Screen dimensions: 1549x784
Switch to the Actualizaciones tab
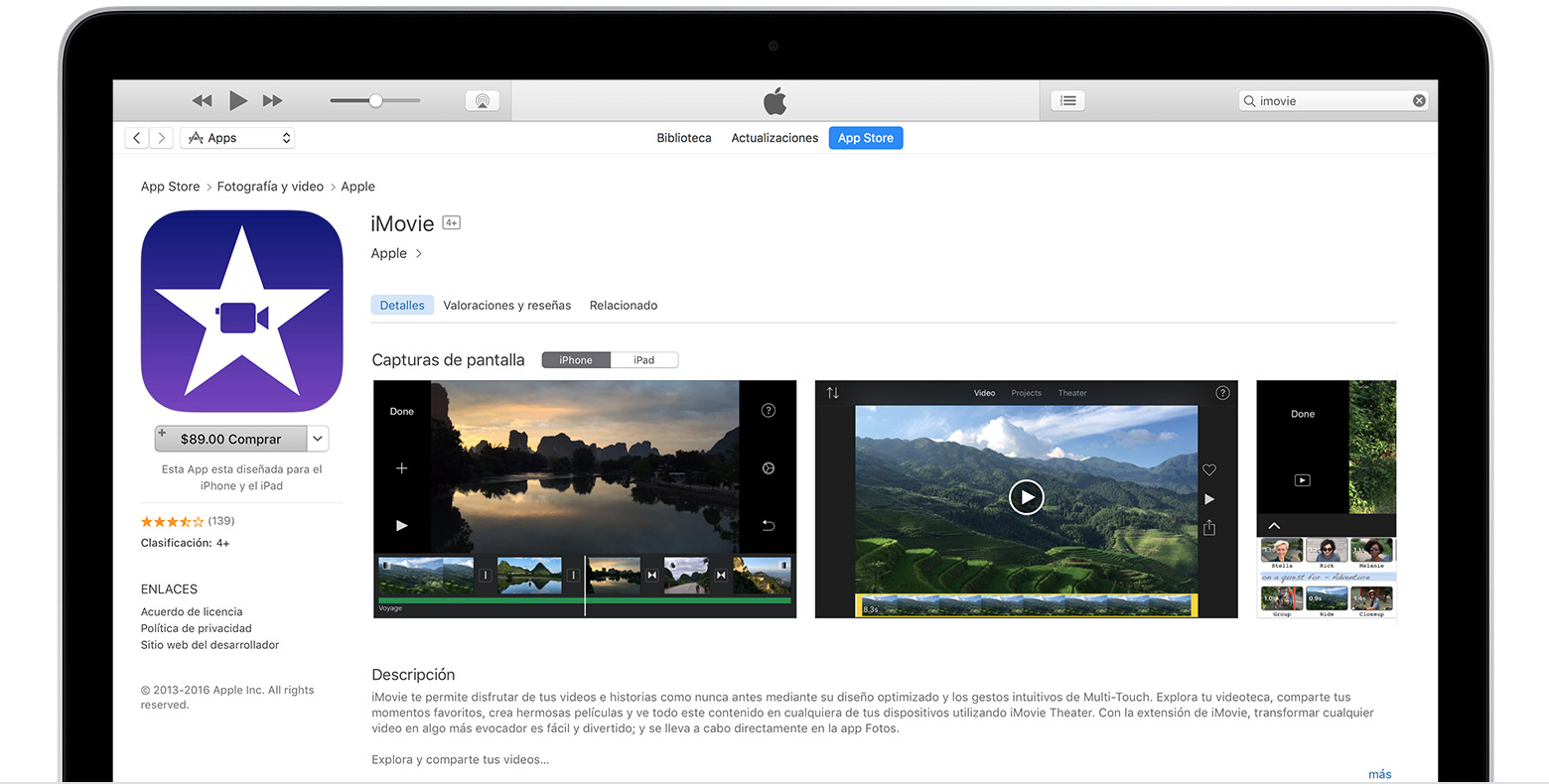point(774,138)
